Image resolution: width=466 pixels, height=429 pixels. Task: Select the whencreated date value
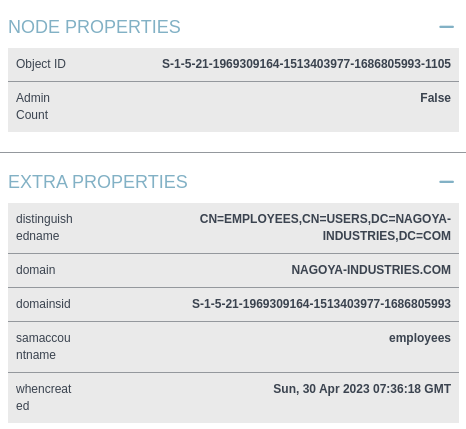pyautogui.click(x=362, y=389)
